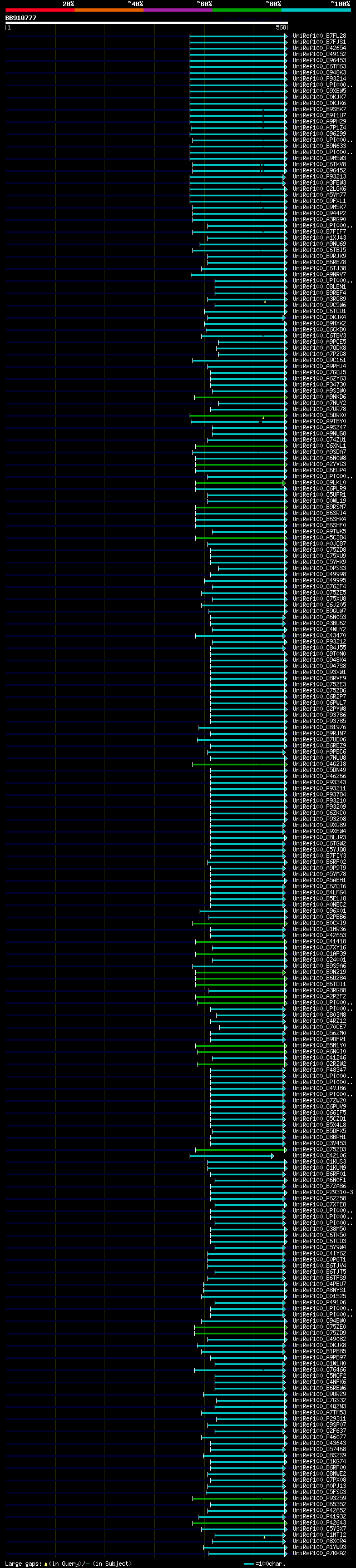Click the yellow gap marker on UniRef100_C1MTI2 row
The height and width of the screenshot is (1568, 356).
tap(264, 1537)
